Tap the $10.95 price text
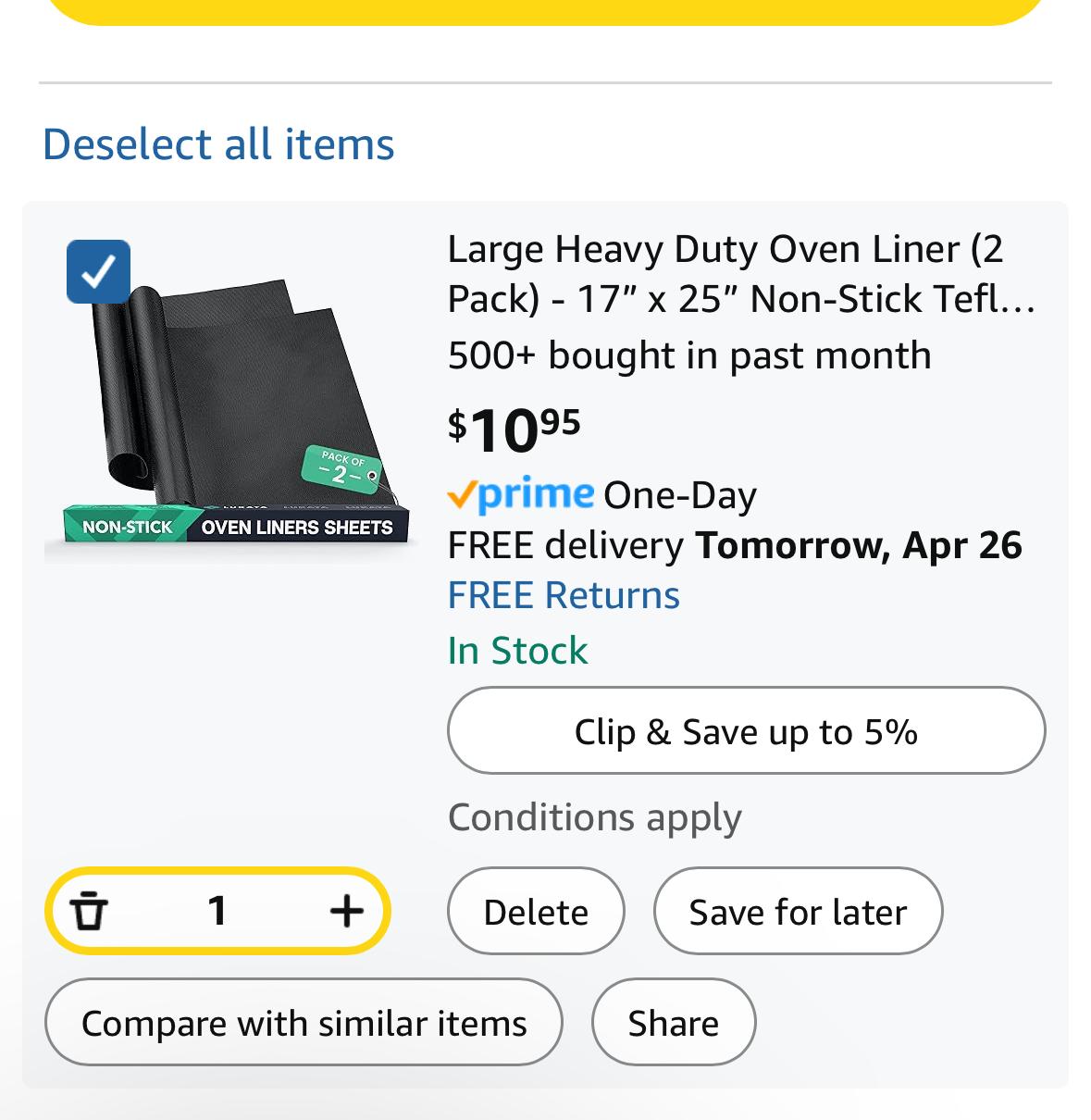1091x1120 pixels. 515,429
